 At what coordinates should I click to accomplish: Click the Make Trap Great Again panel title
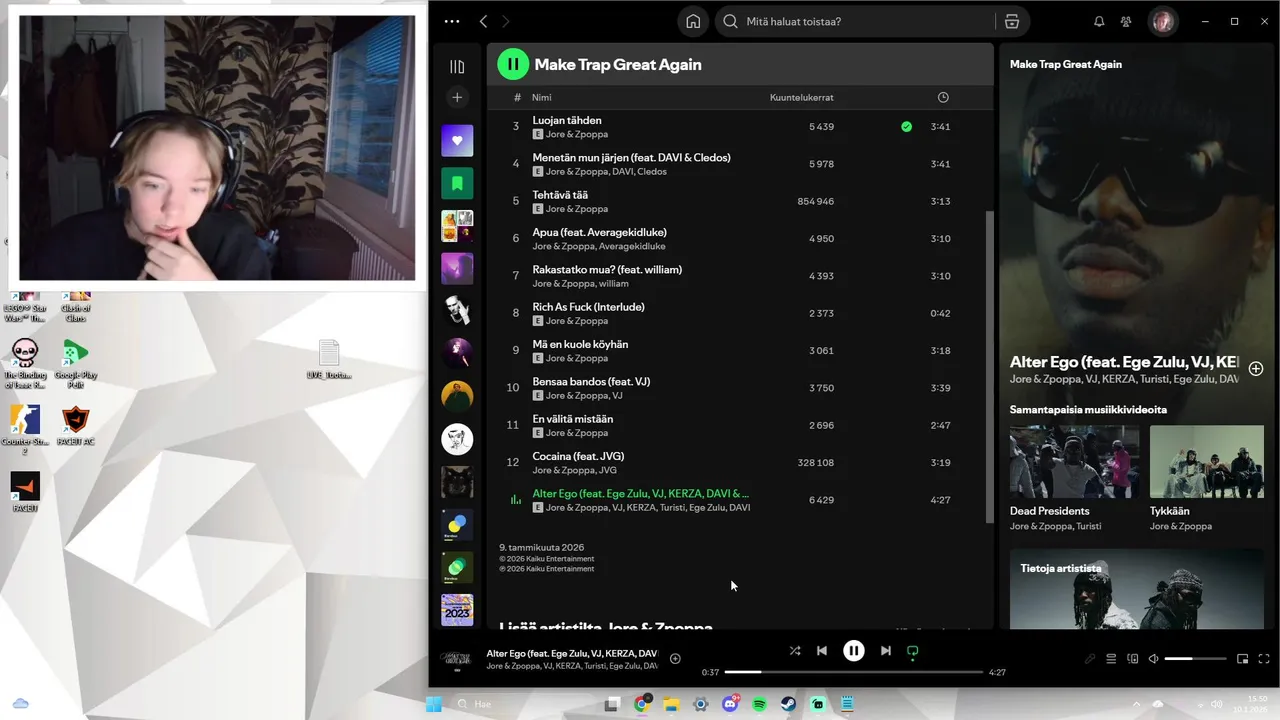[1066, 64]
